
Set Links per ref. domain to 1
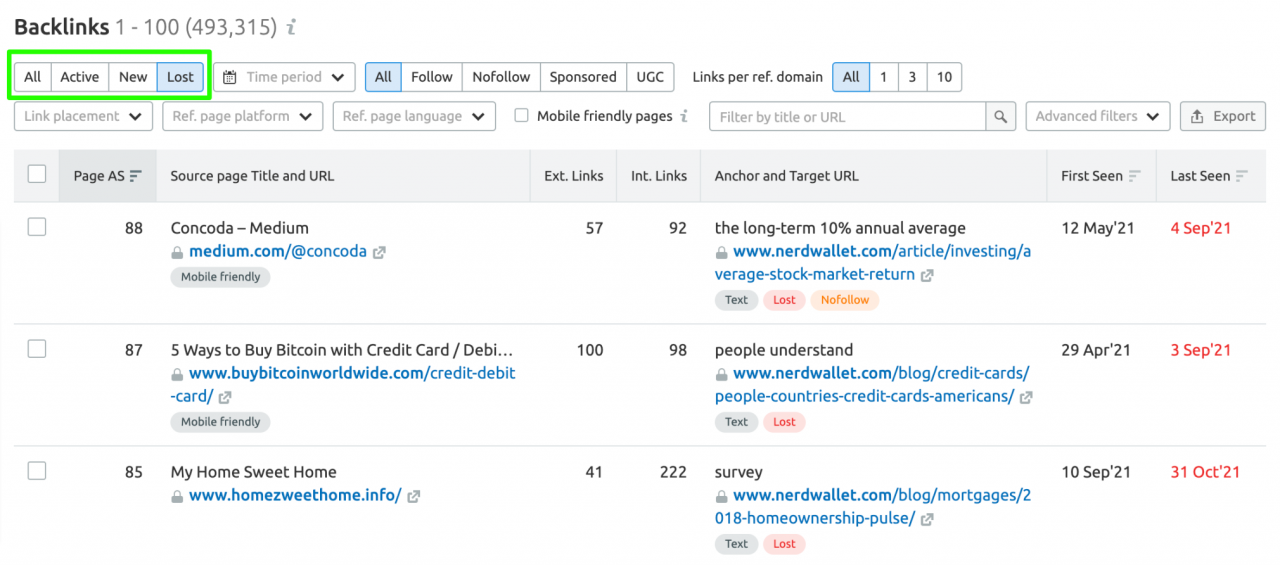883,77
